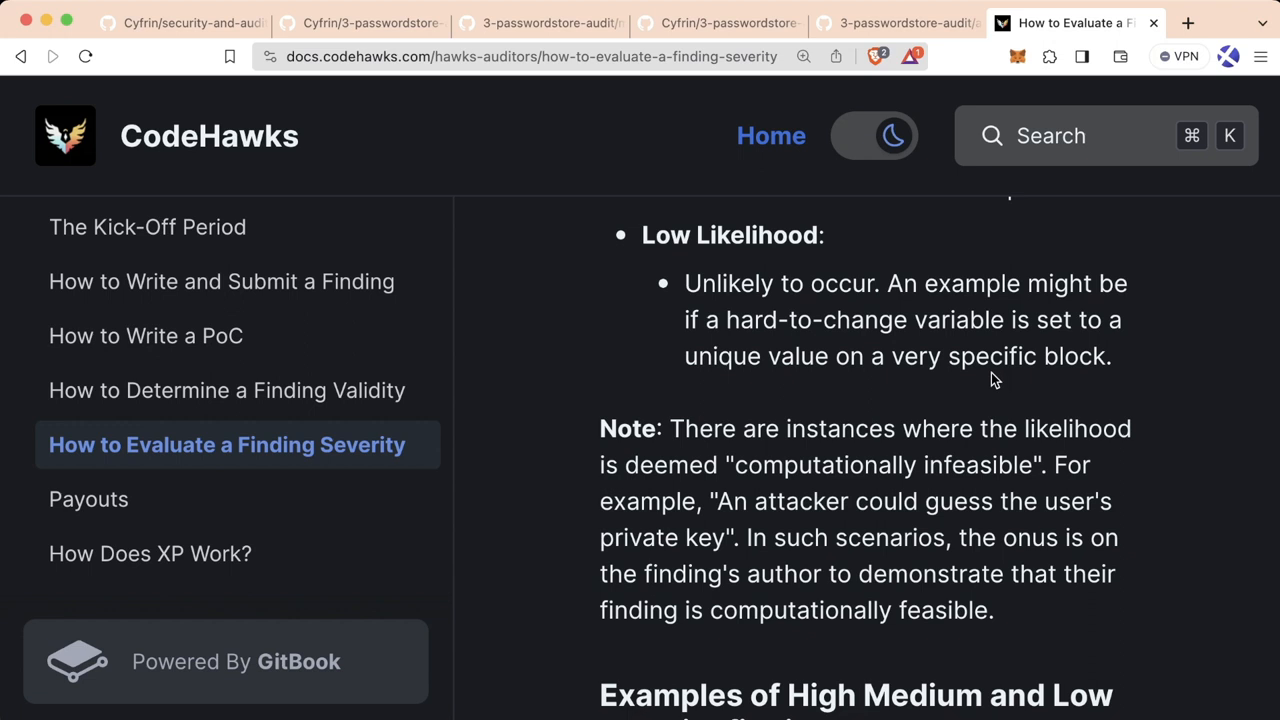Open How to Write a PoC page
The width and height of the screenshot is (1280, 720).
tap(146, 336)
